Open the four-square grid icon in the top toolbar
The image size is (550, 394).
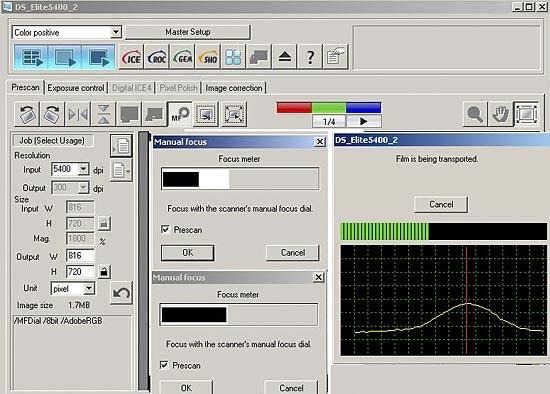[x=234, y=57]
